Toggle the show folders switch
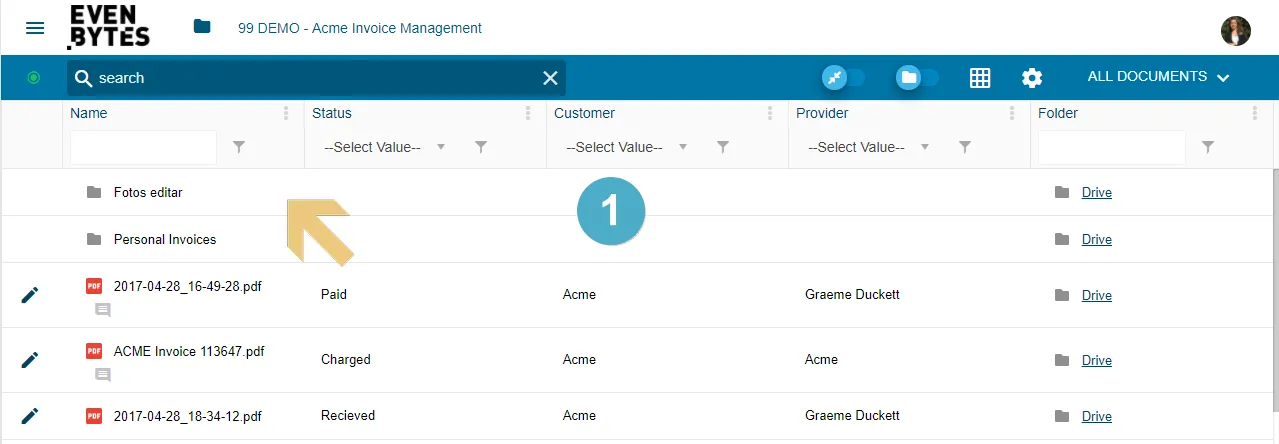1279x444 pixels. (x=917, y=77)
